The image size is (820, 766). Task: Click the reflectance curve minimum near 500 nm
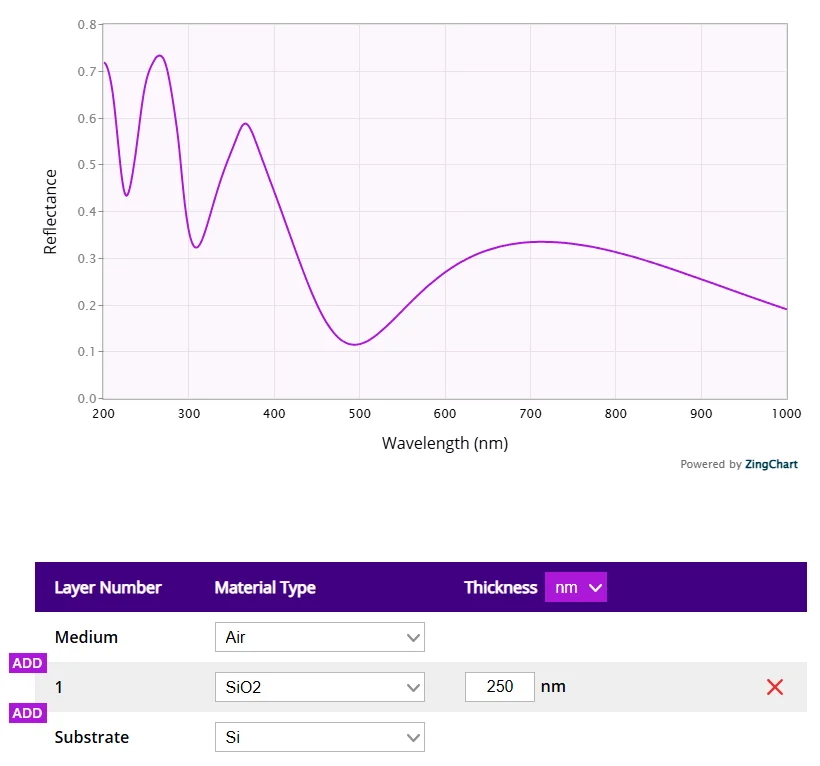[354, 344]
